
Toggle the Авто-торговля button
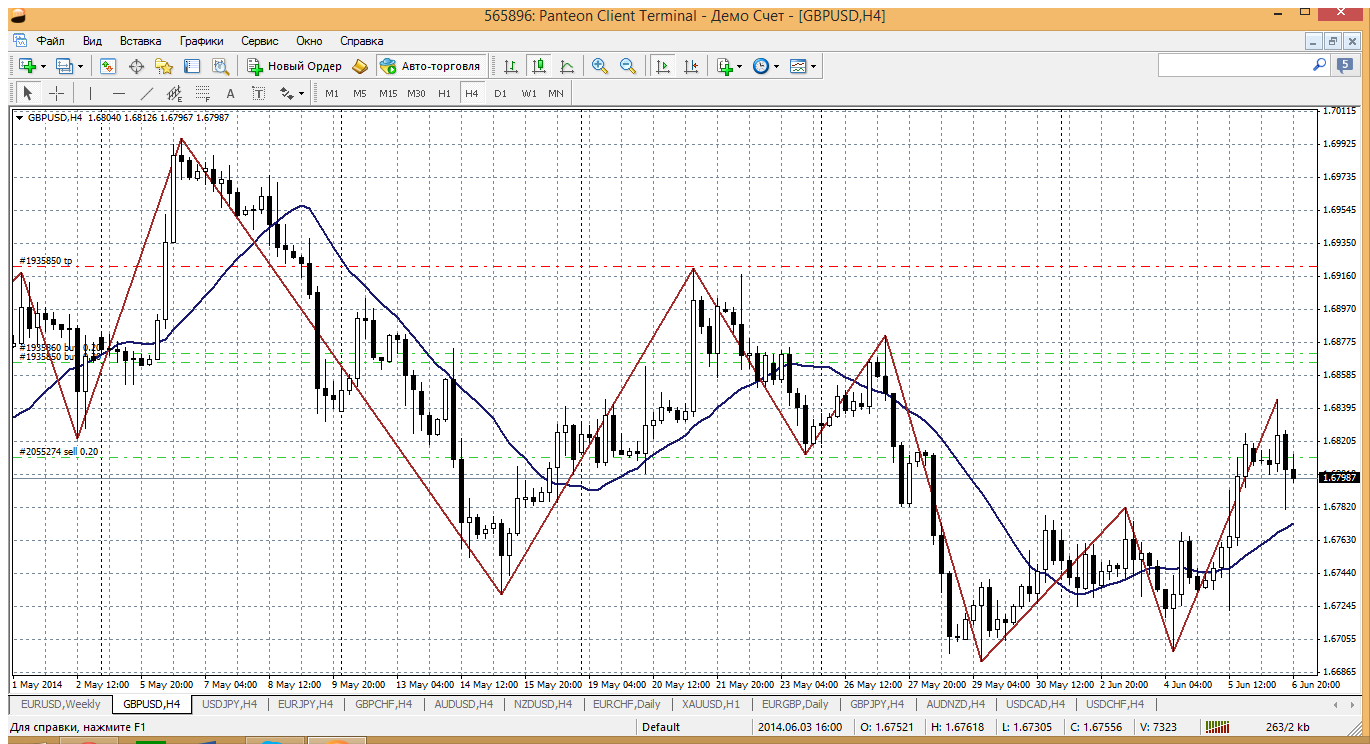[x=431, y=66]
